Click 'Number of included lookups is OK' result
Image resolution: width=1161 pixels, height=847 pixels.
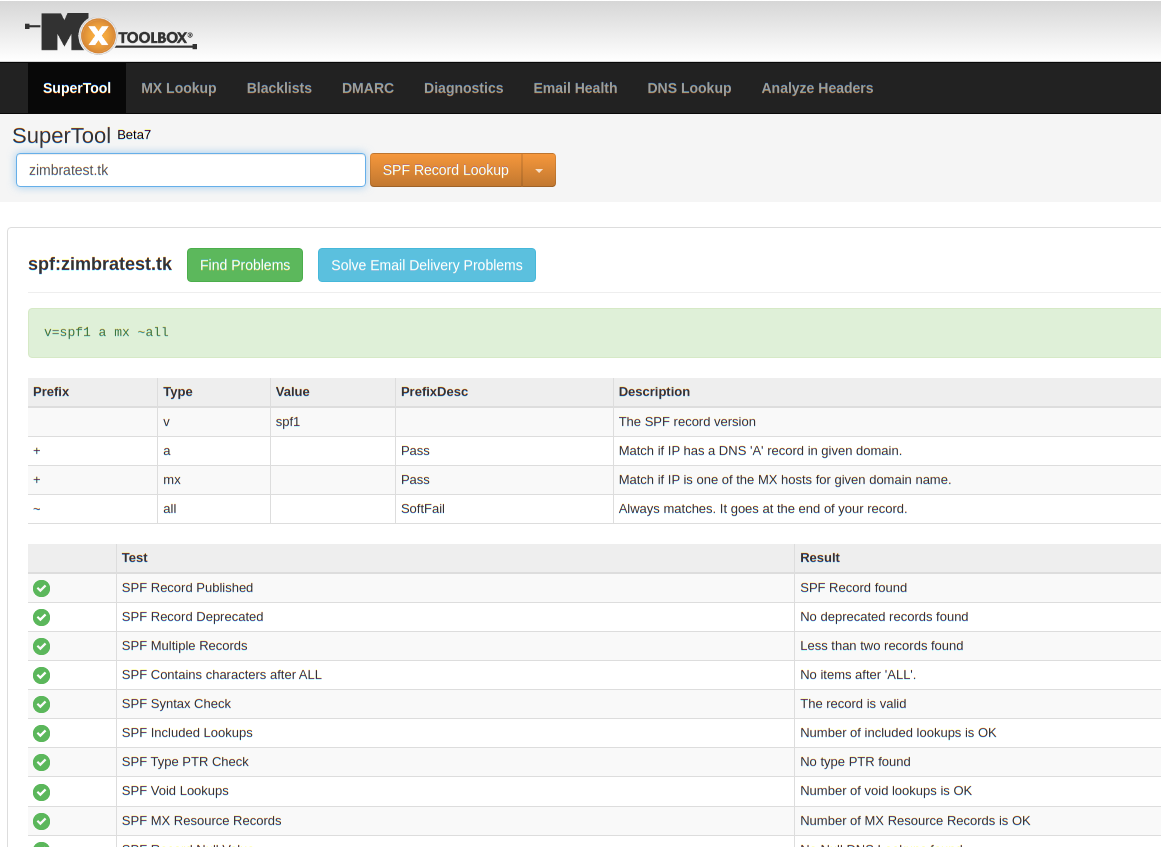click(x=898, y=733)
